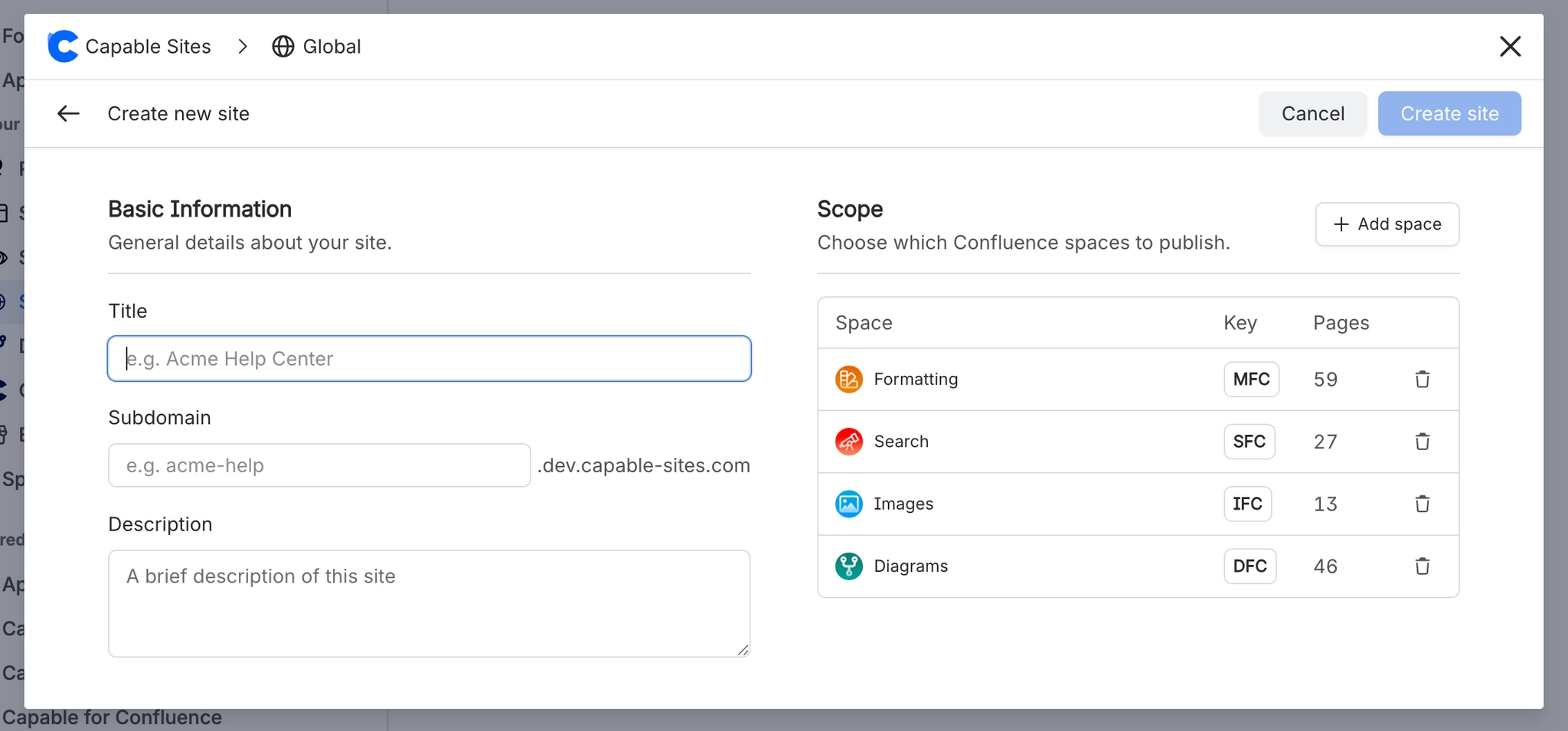Click 'Capable for Confluence' in background window
Image resolution: width=1568 pixels, height=731 pixels.
(x=112, y=717)
